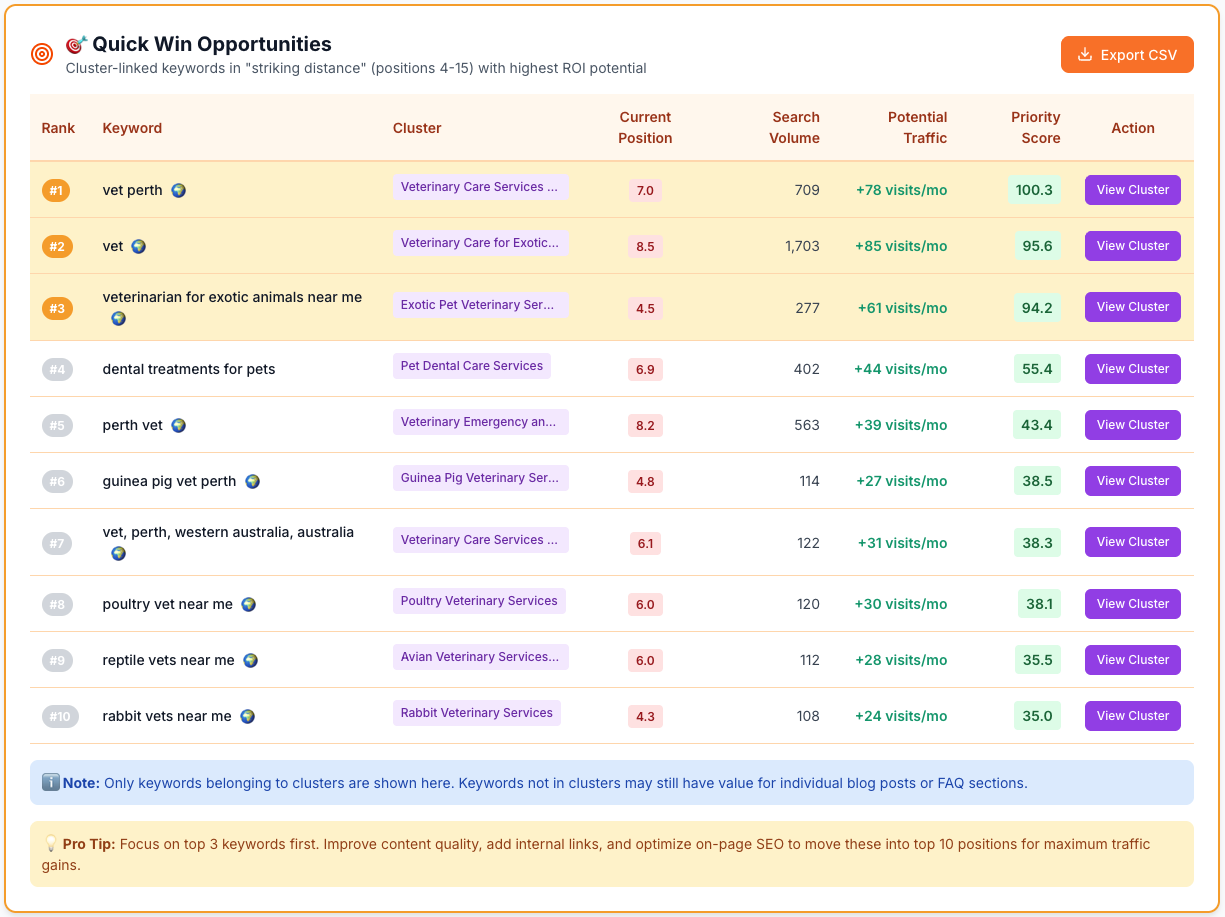Click the info icon in the Note banner

[x=51, y=781]
